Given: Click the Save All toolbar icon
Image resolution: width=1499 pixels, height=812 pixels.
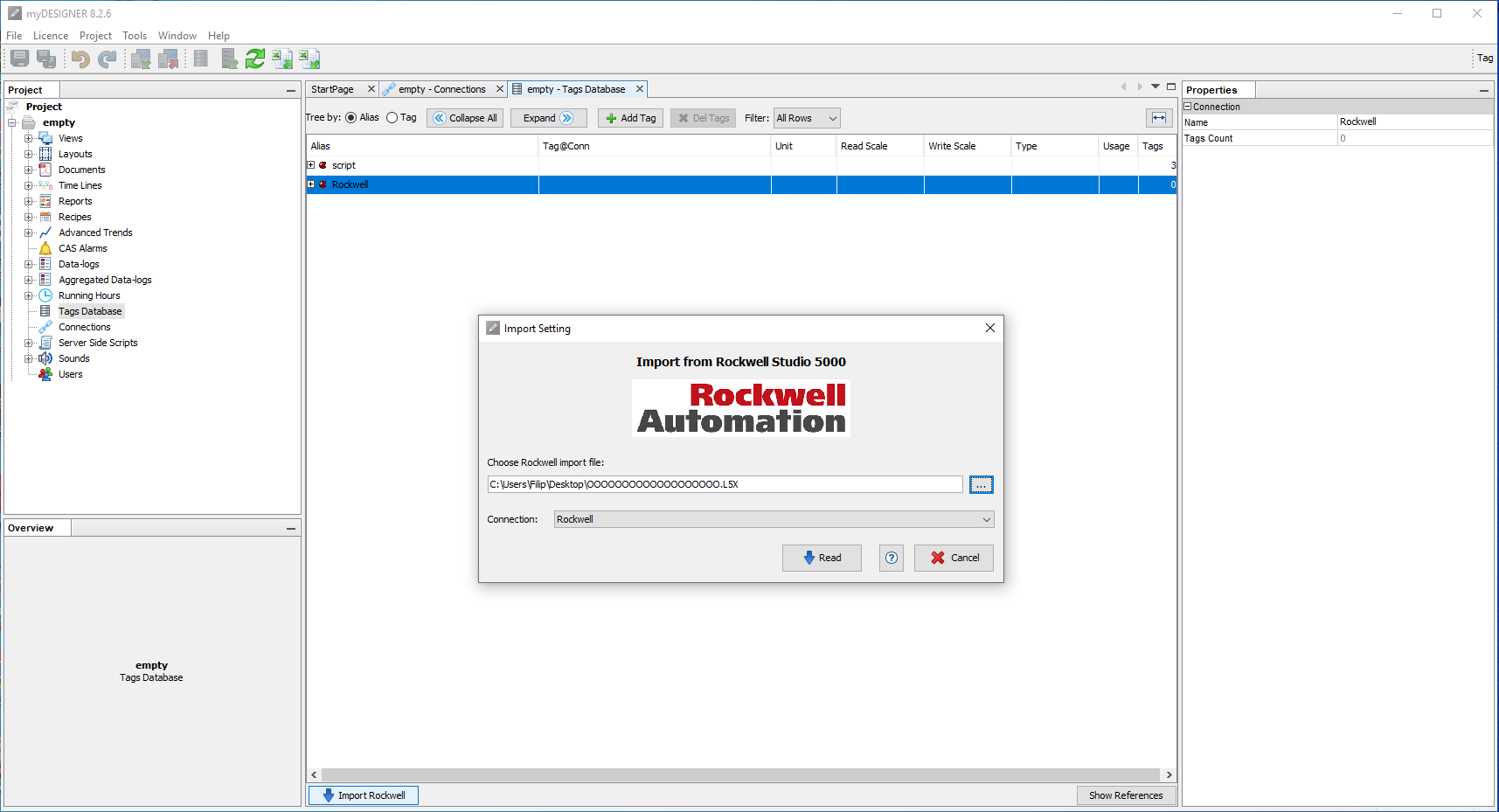Looking at the screenshot, I should (x=46, y=59).
